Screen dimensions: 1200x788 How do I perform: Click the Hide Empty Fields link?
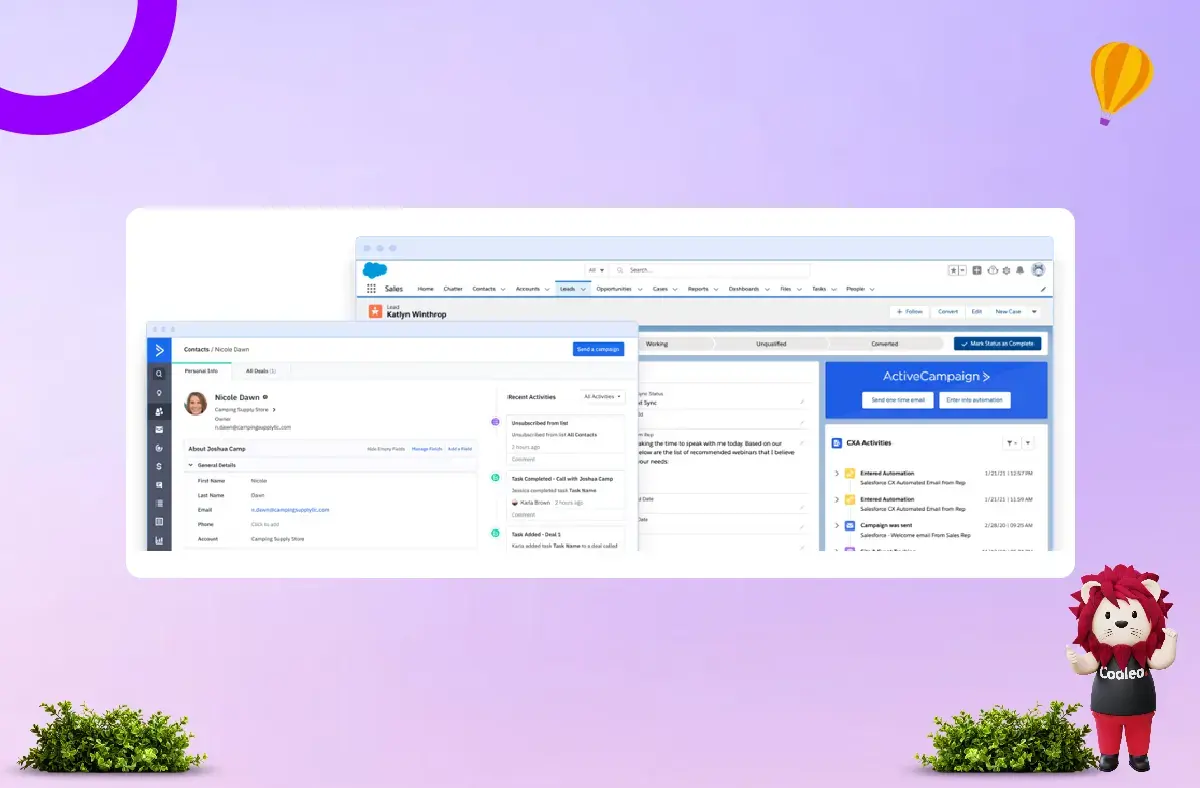point(386,449)
